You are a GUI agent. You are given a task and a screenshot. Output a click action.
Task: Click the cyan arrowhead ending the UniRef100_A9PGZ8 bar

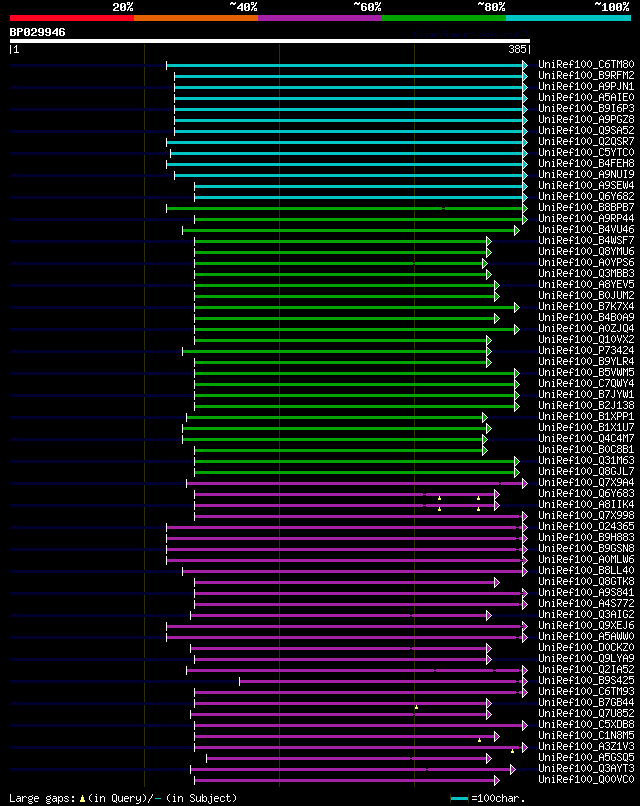[525, 120]
